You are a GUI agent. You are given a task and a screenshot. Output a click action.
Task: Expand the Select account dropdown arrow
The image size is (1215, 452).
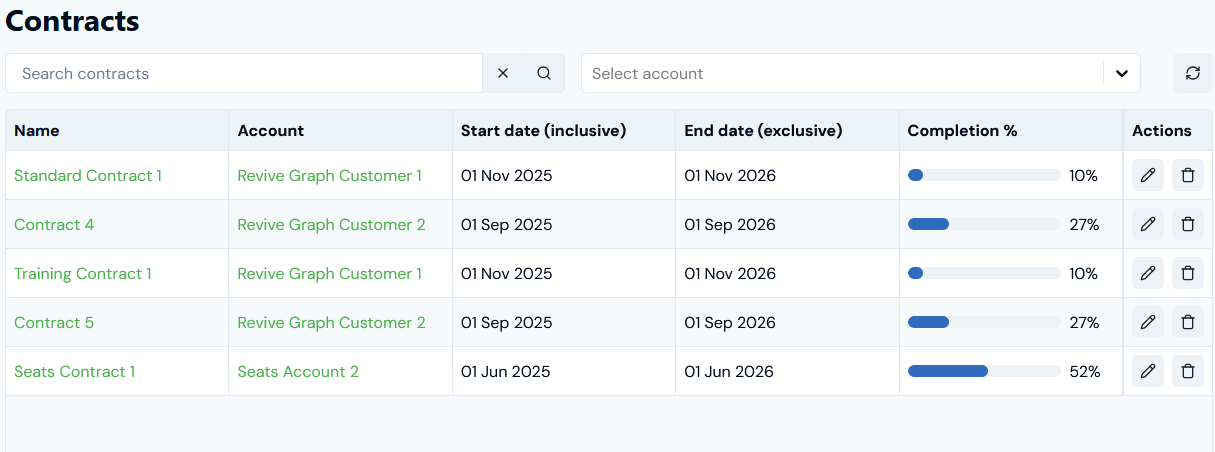1122,73
